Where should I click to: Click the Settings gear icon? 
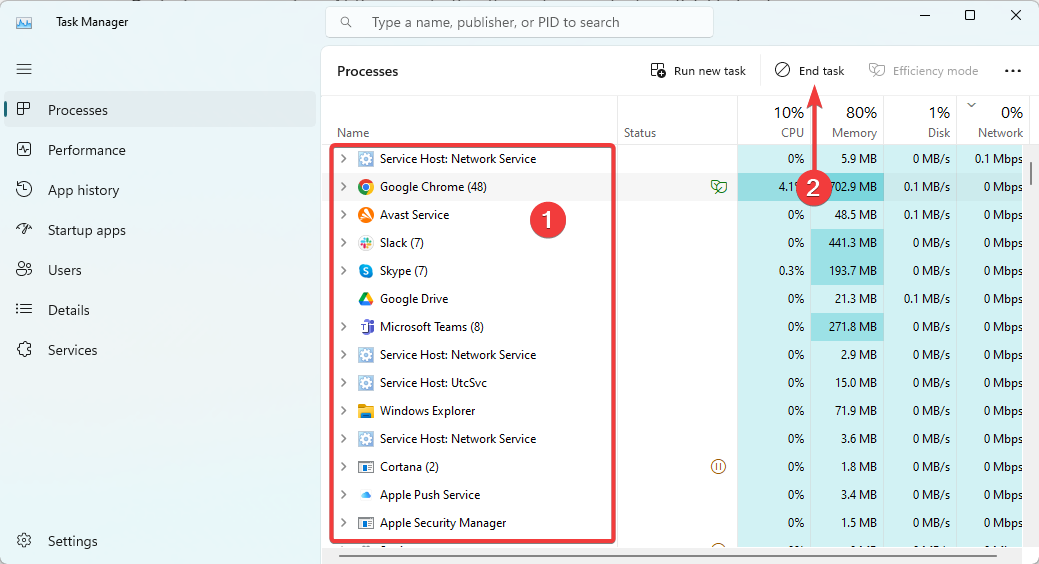pos(24,540)
